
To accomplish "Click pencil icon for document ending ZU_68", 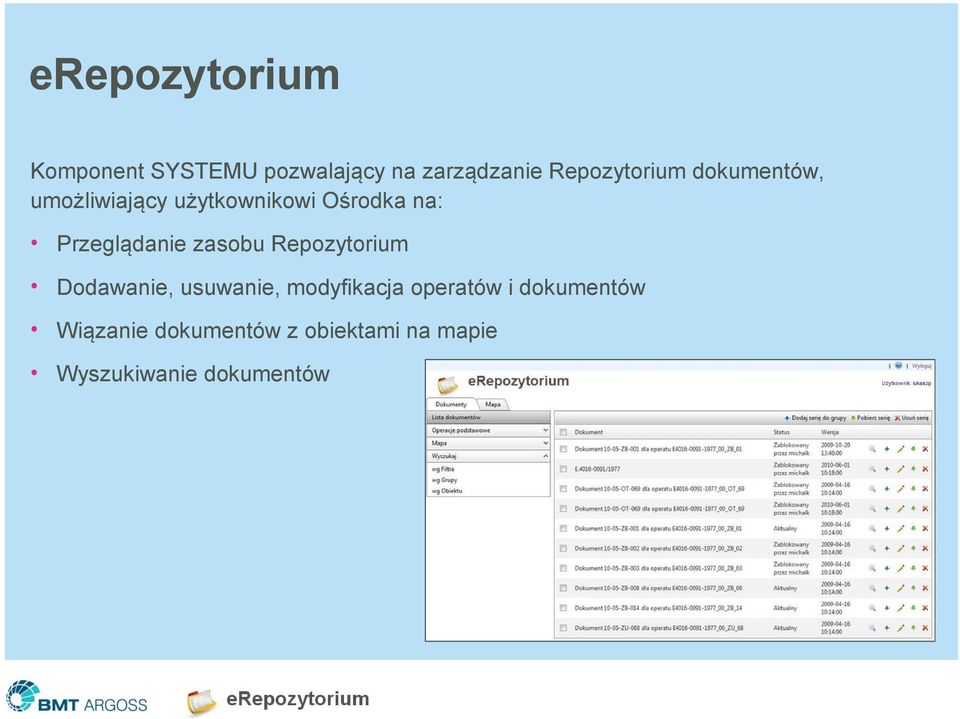I will coord(901,628).
